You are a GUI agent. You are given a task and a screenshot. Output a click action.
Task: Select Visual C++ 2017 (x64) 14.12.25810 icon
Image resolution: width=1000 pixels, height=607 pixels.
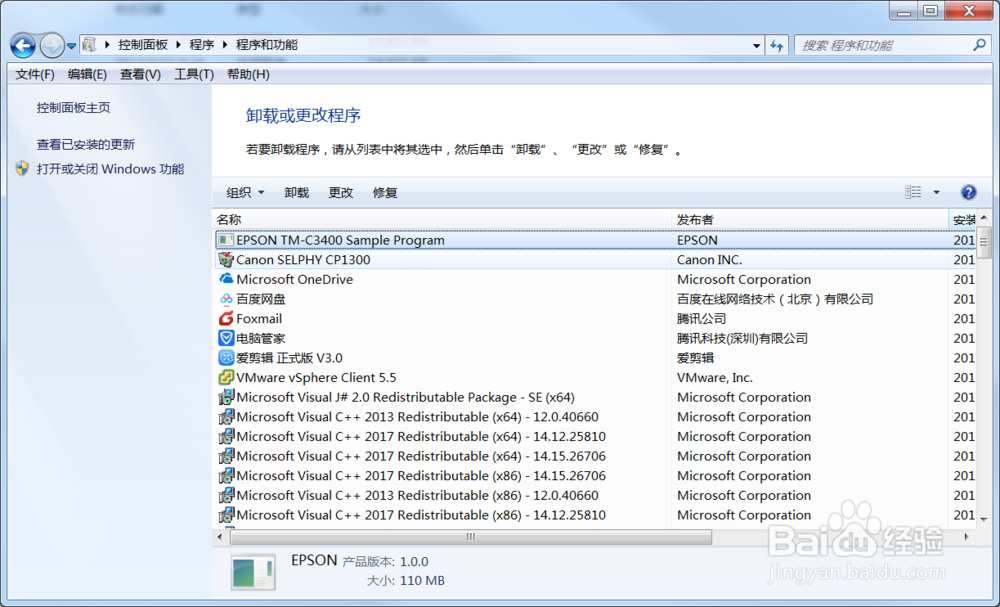coord(225,437)
